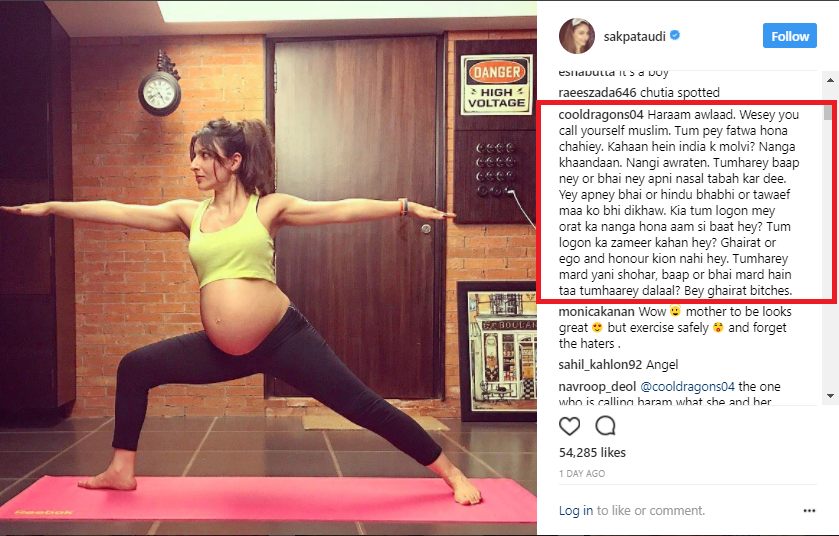Follow the sakpataudi account
839x536 pixels.
point(790,36)
